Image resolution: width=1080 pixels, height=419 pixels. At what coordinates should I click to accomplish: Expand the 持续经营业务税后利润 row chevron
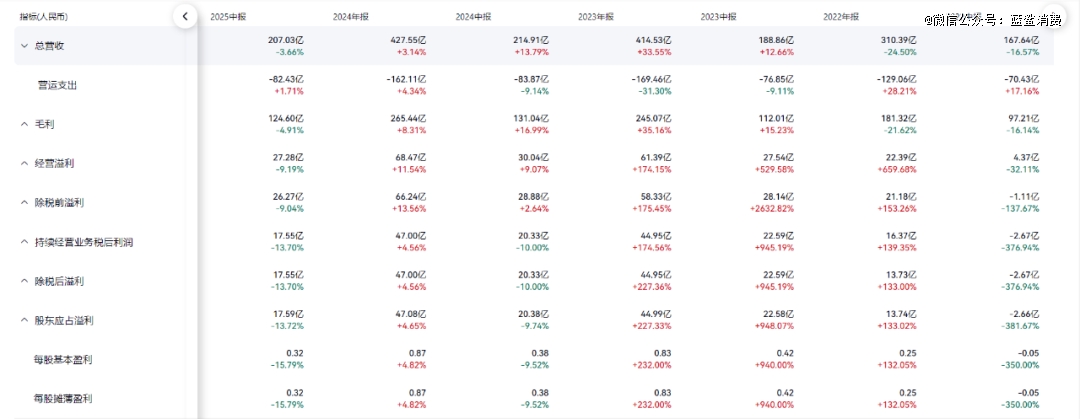(24, 242)
